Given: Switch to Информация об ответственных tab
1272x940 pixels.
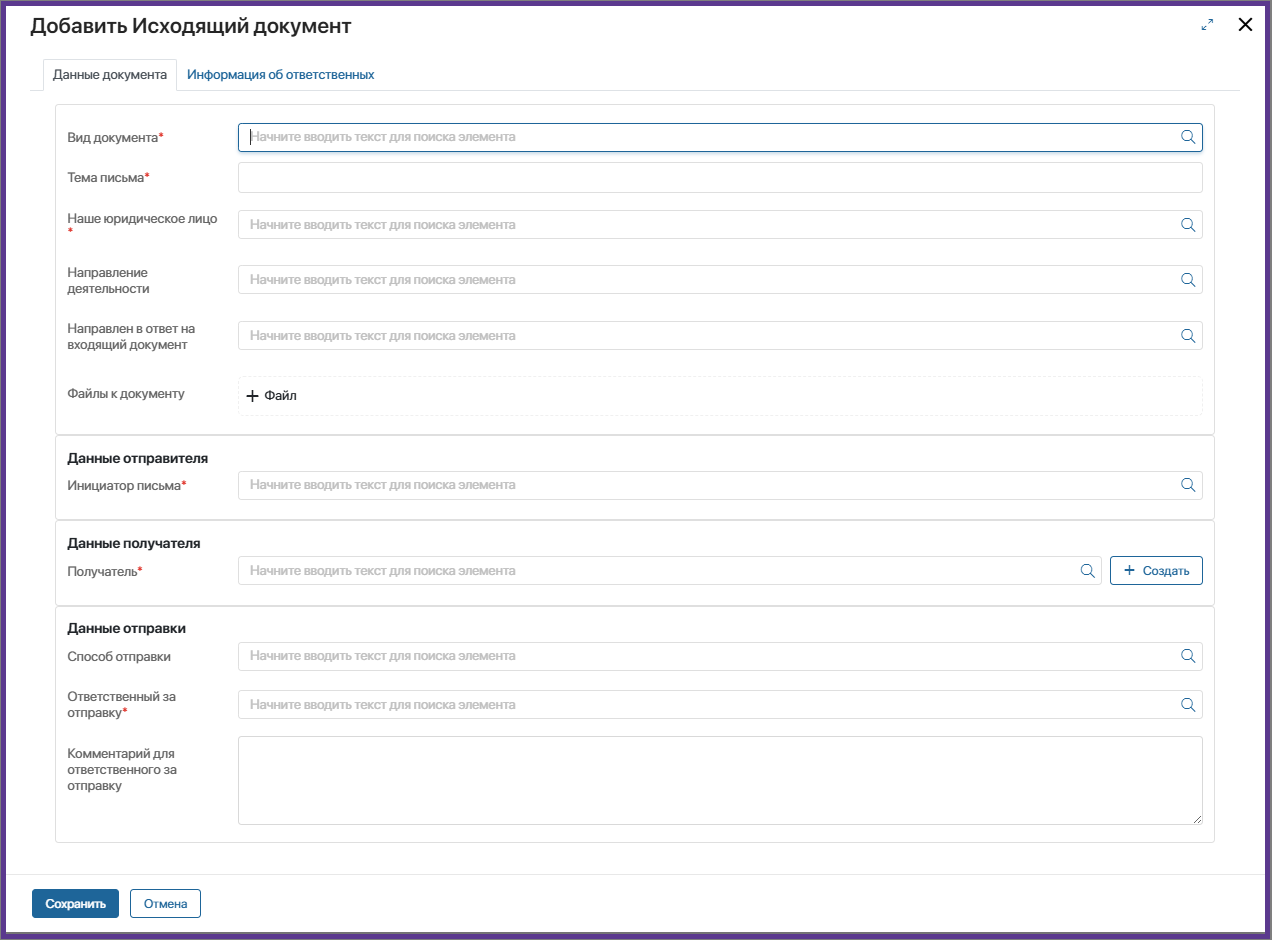Looking at the screenshot, I should point(280,75).
